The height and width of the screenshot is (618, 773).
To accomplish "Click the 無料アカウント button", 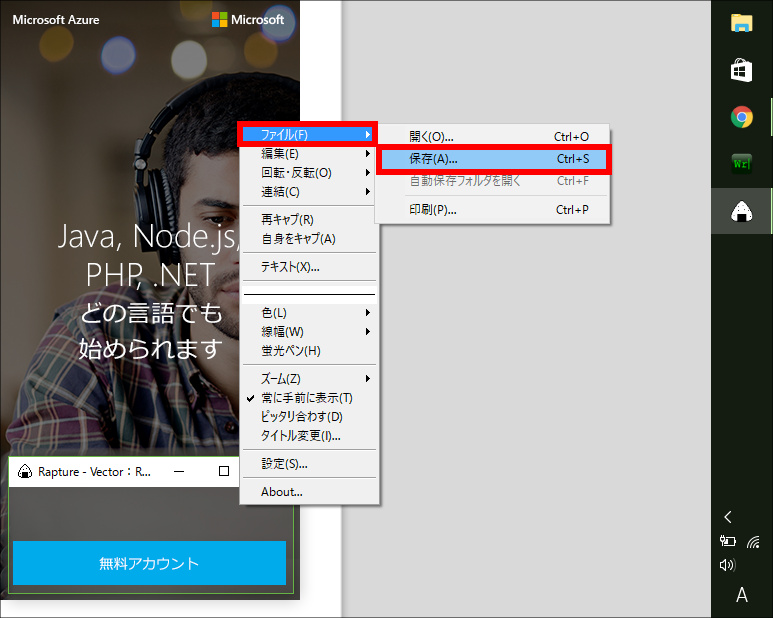I will click(x=149, y=563).
